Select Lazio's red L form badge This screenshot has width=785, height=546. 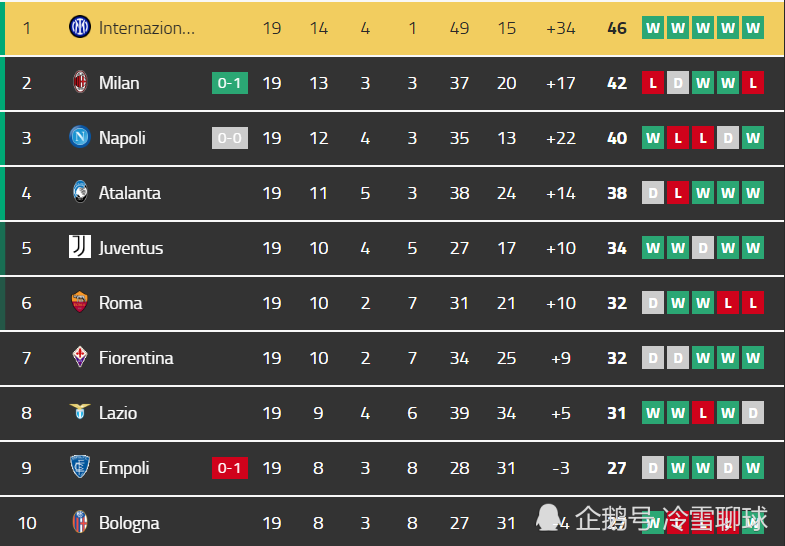703,413
